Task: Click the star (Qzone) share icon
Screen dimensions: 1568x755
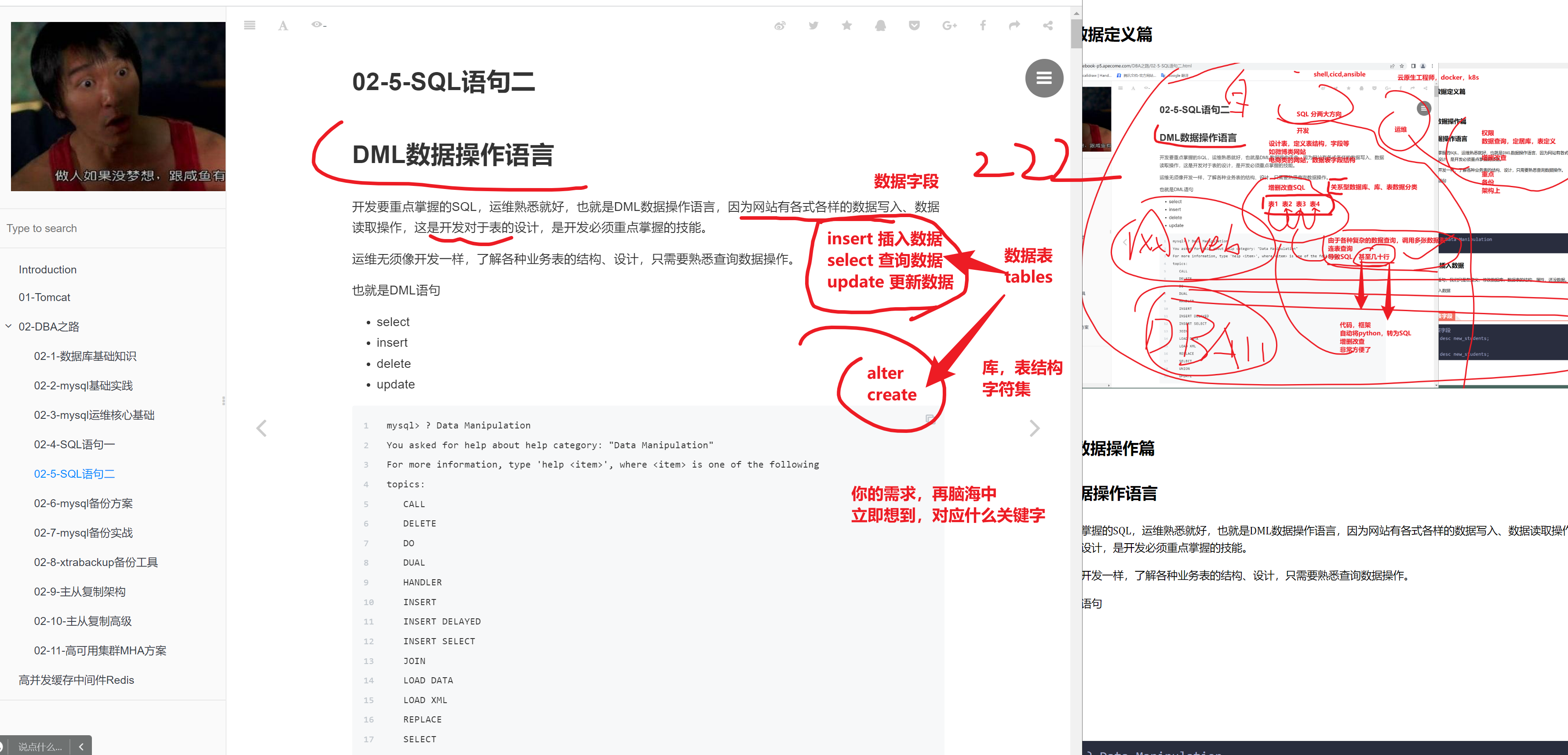Action: click(847, 25)
